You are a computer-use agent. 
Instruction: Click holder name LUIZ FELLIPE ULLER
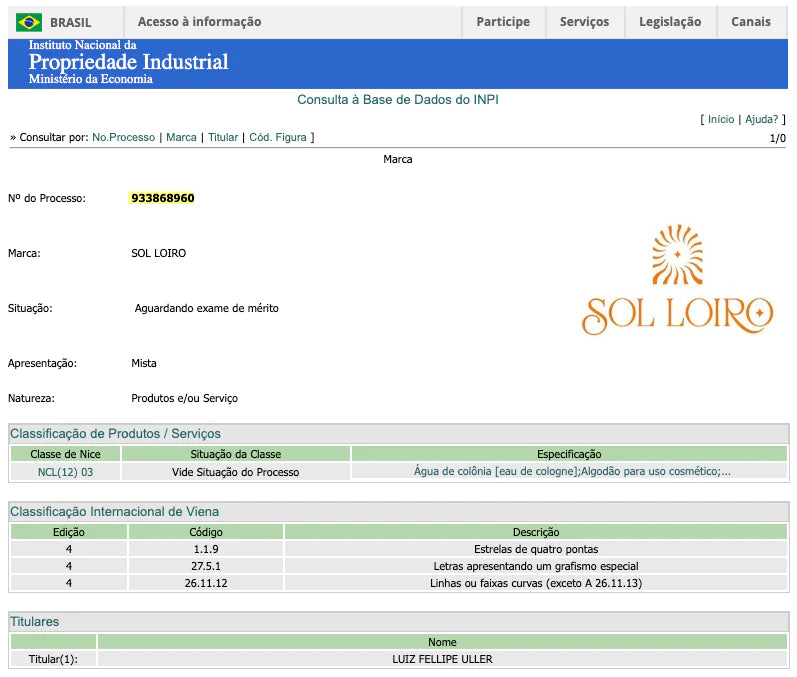click(x=442, y=659)
